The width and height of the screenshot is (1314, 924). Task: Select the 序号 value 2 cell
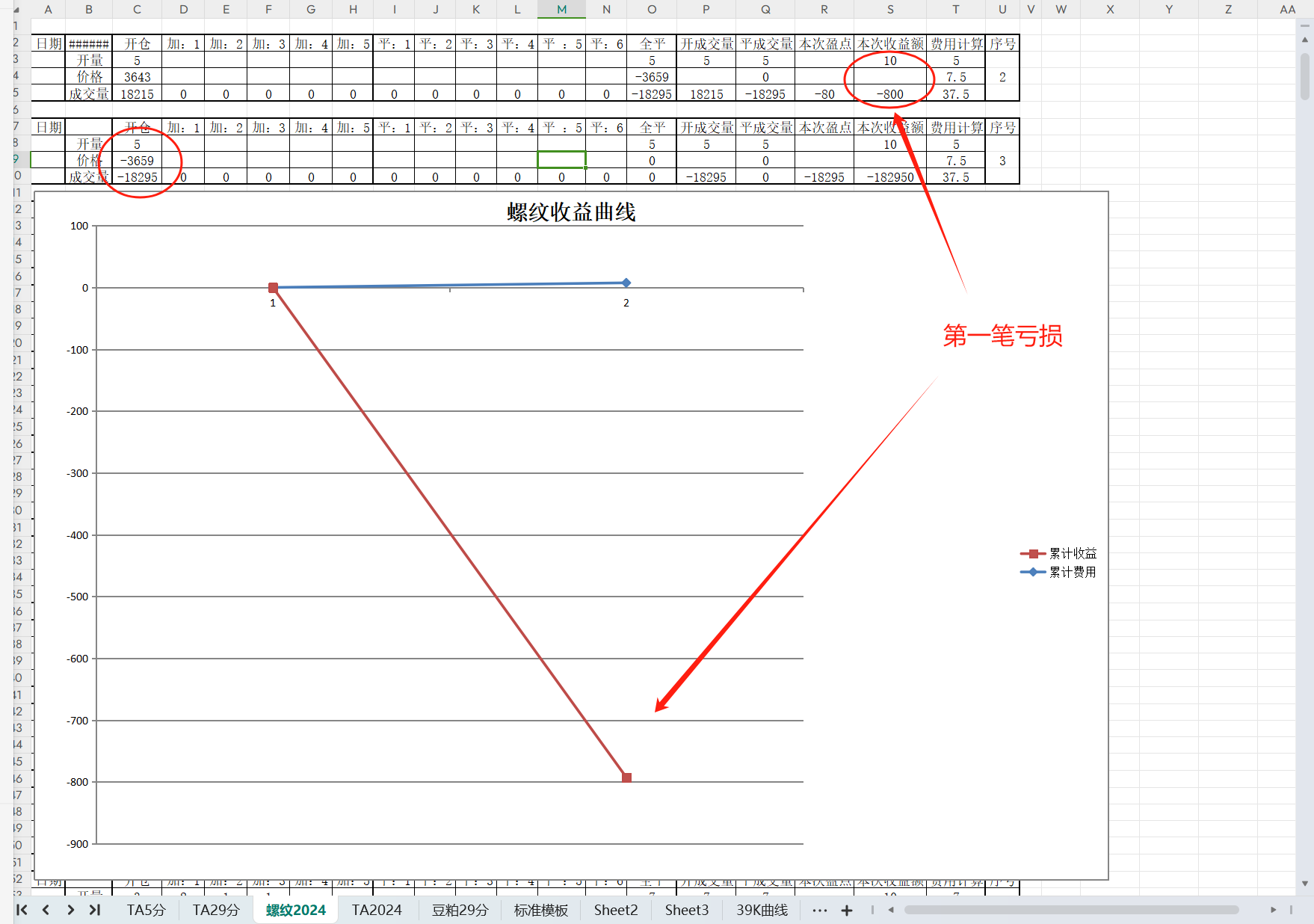[x=1002, y=77]
